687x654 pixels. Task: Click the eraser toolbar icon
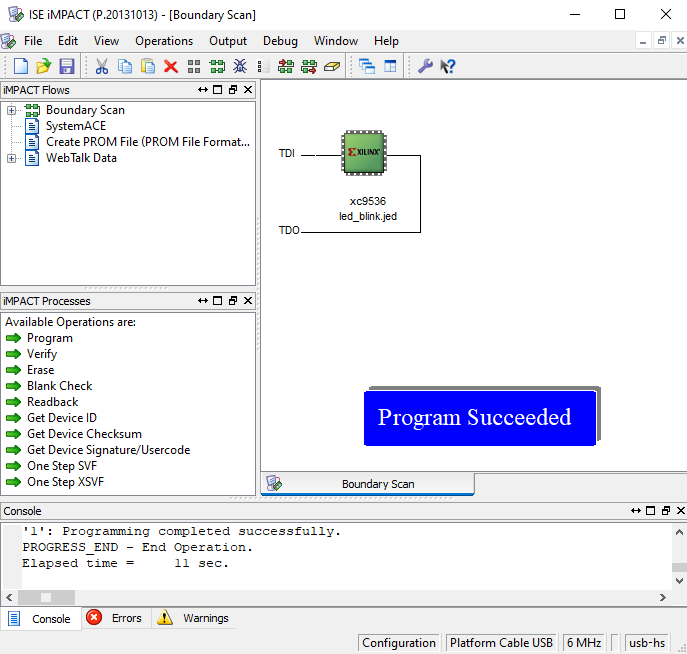coord(332,67)
